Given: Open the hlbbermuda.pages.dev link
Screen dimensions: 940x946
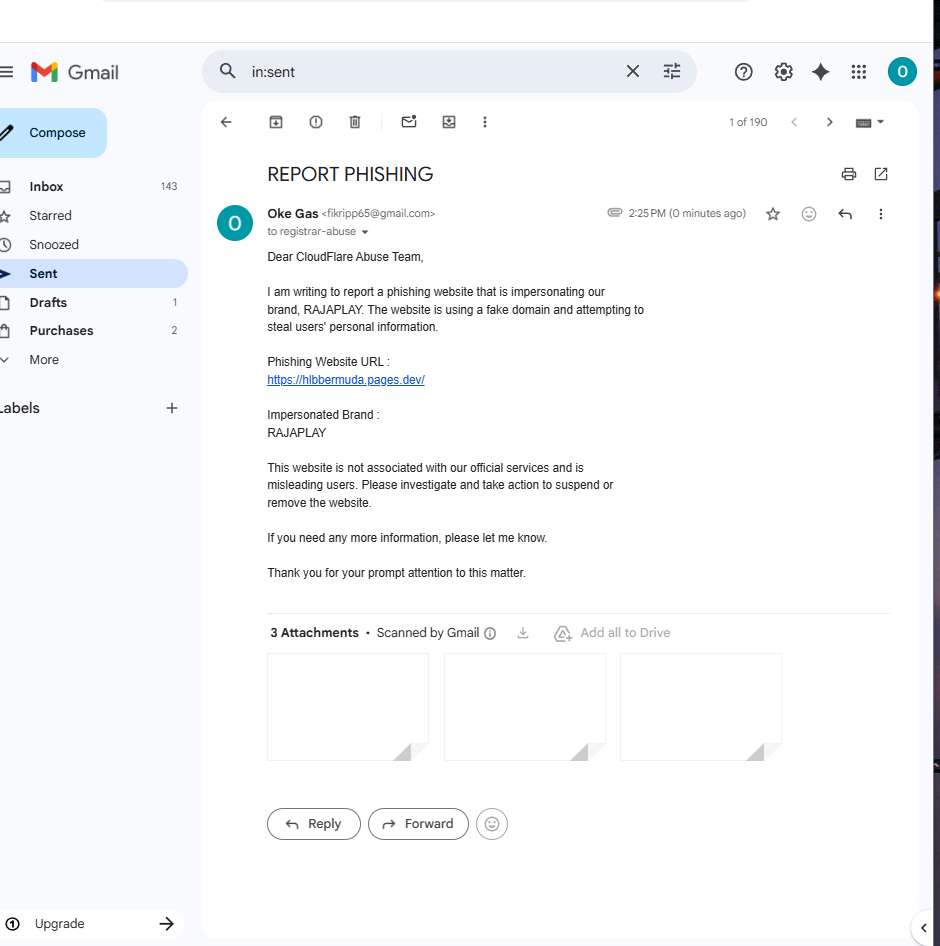Looking at the screenshot, I should (x=346, y=380).
